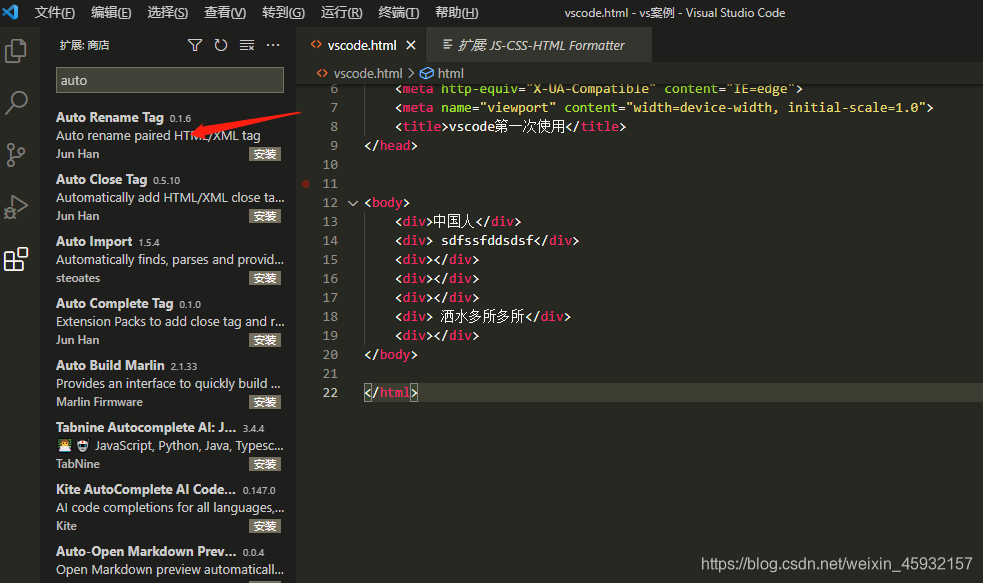Screen dimensions: 983x583
Task: Click the sdfssfddsdsf div on line 14
Action: click(487, 241)
